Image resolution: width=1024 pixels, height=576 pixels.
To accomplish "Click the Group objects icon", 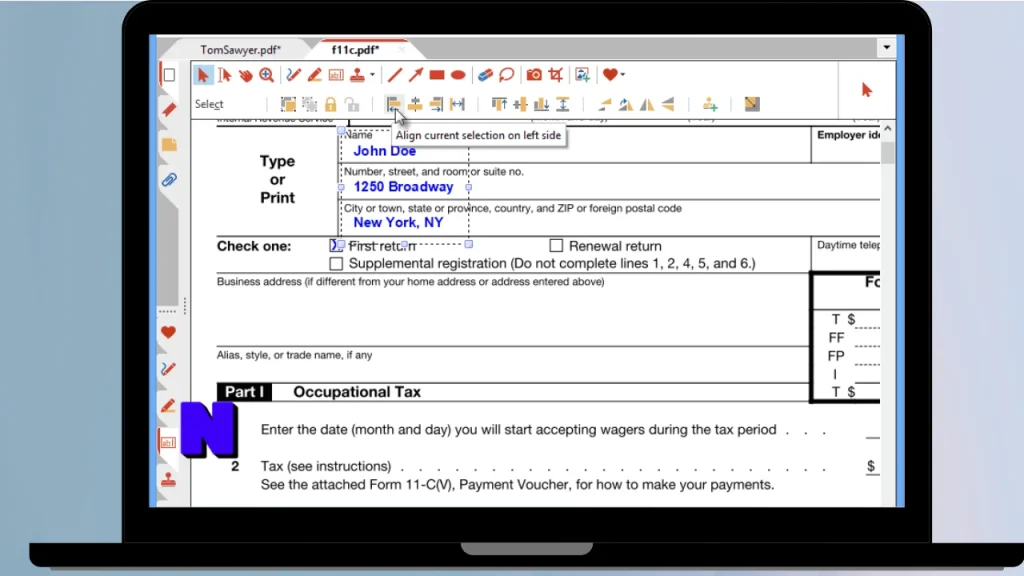I will 288,104.
